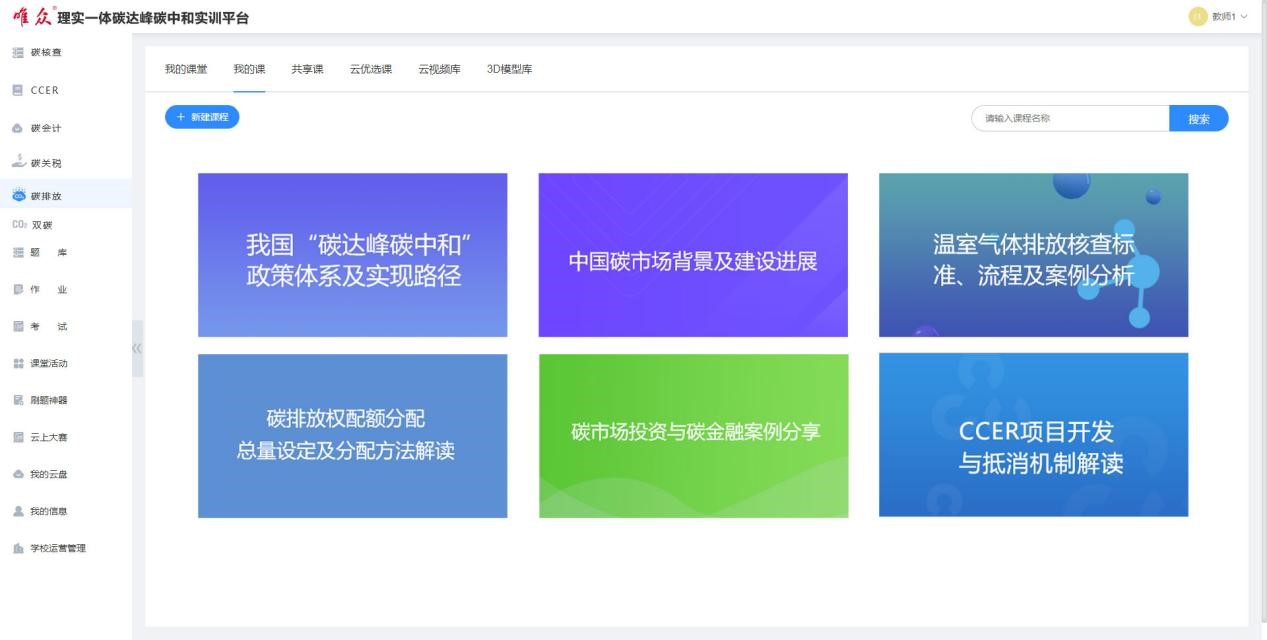Click the 碳排放 cloud icon
The image size is (1267, 640).
18,195
